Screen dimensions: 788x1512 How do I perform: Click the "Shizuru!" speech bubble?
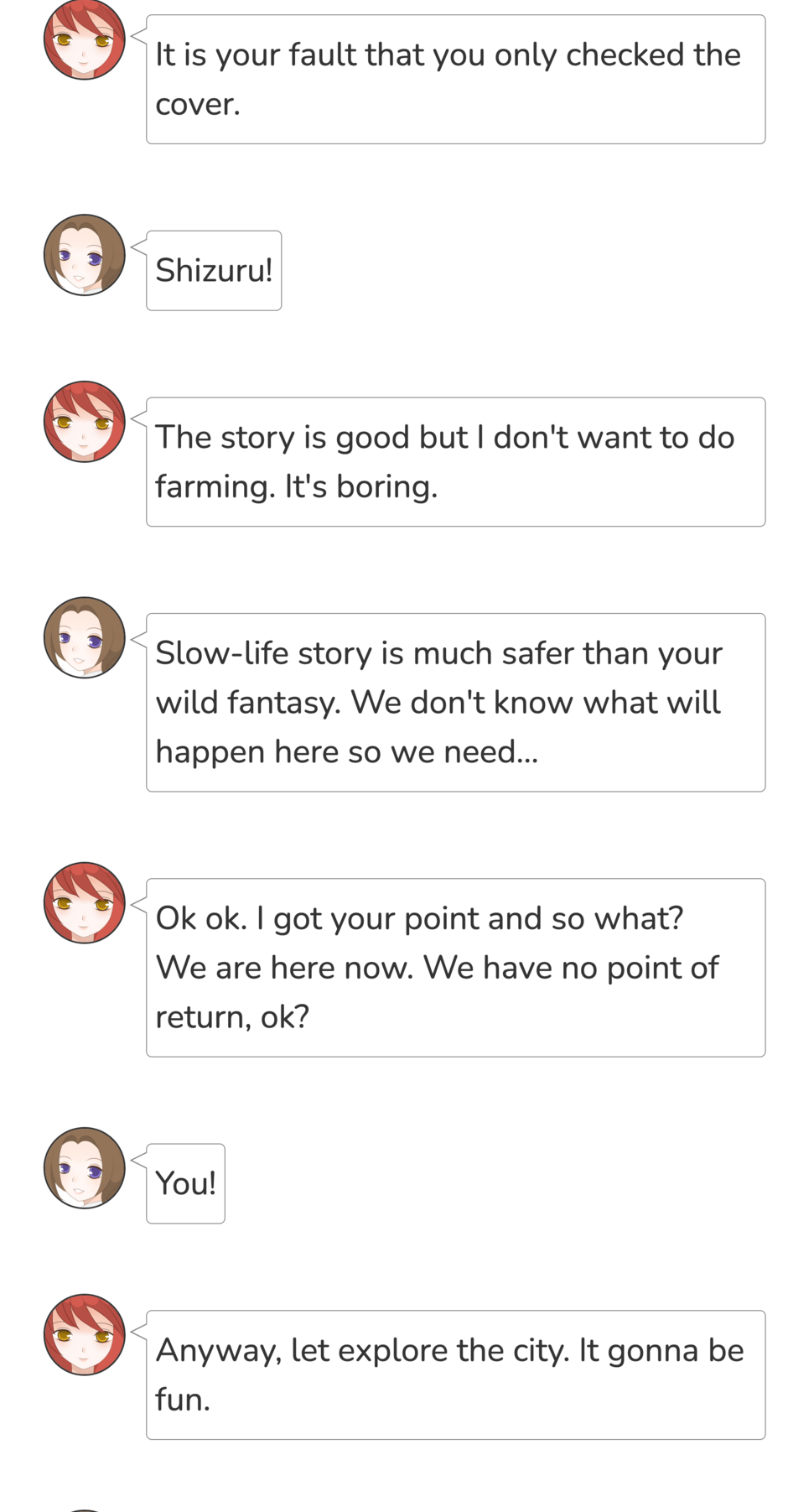coord(214,271)
